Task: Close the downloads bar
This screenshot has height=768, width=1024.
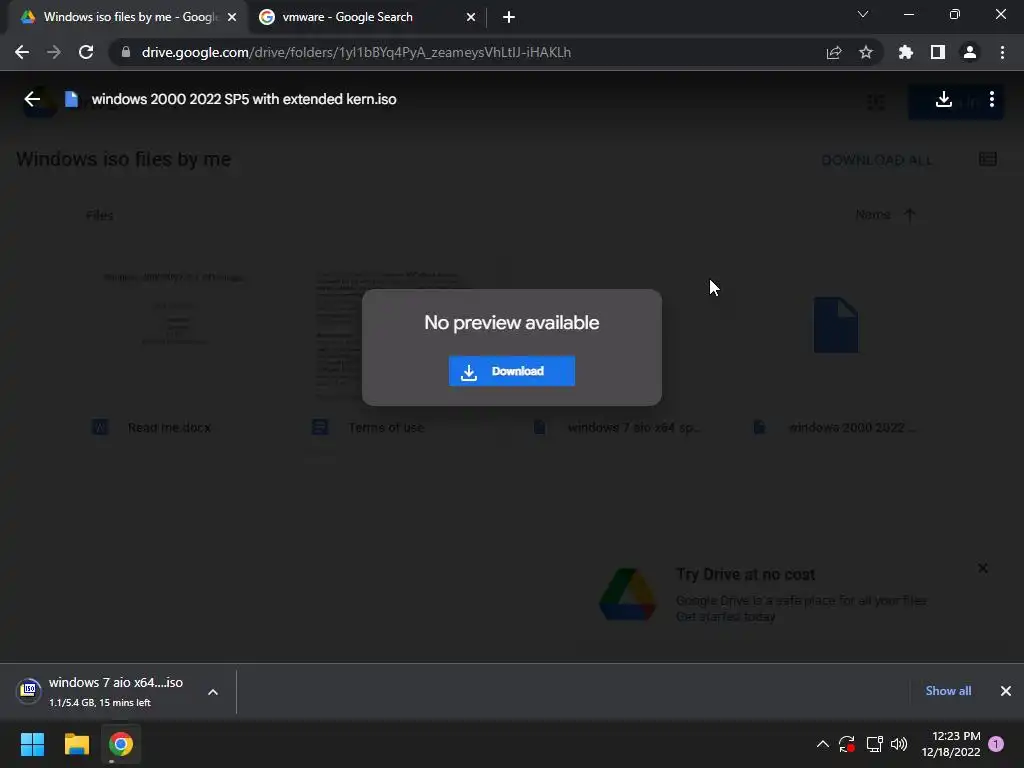Action: pyautogui.click(x=1006, y=691)
